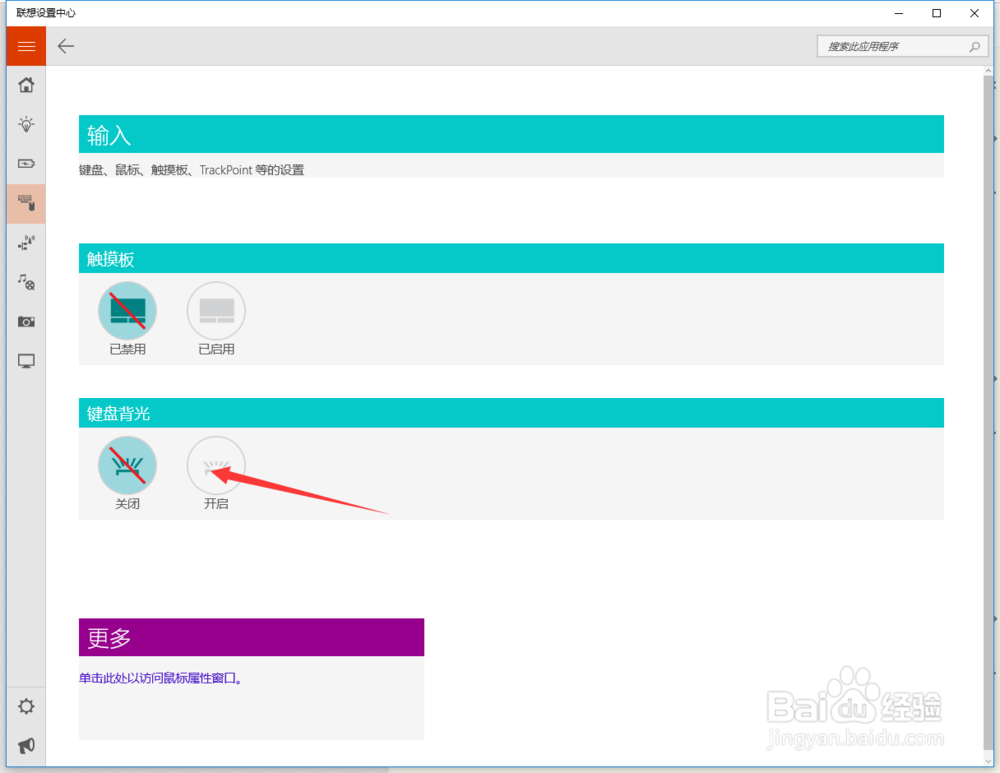Click the 更多 purple header
This screenshot has width=1000, height=773.
pyautogui.click(x=251, y=637)
